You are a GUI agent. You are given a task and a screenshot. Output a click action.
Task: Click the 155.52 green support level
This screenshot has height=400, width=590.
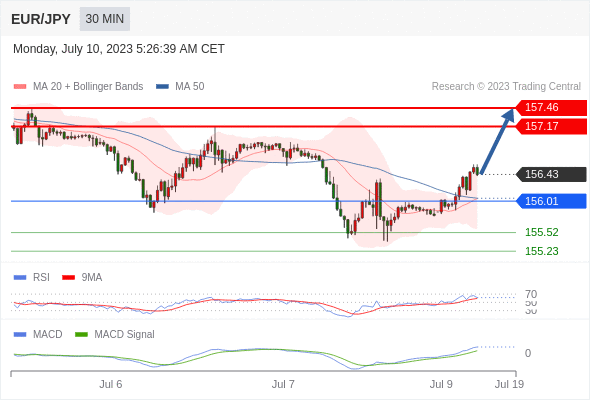click(541, 232)
